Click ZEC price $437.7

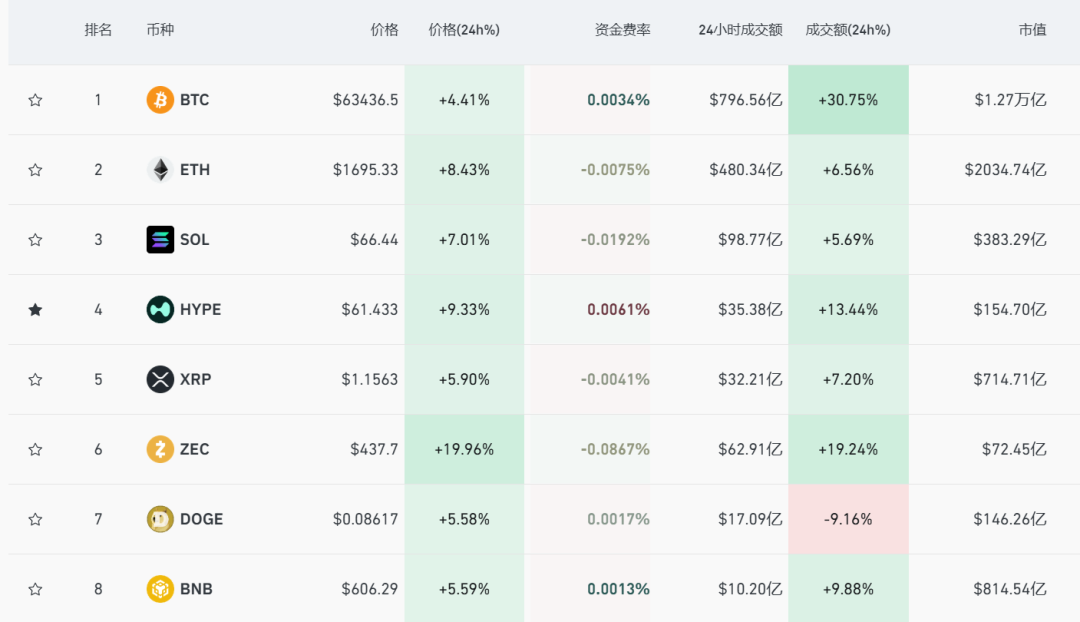pyautogui.click(x=374, y=449)
